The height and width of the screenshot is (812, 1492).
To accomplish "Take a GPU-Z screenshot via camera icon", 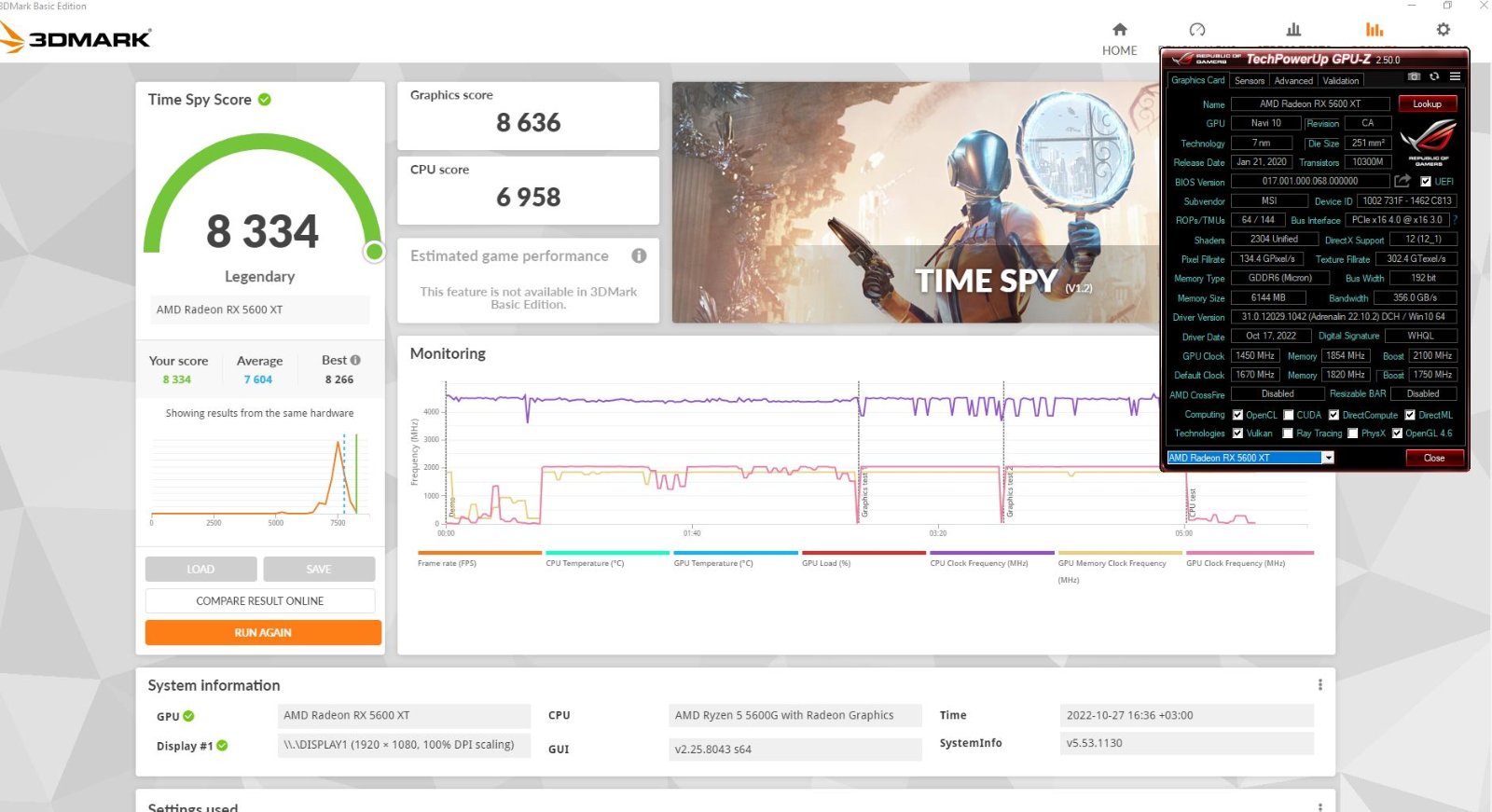I will (1414, 76).
